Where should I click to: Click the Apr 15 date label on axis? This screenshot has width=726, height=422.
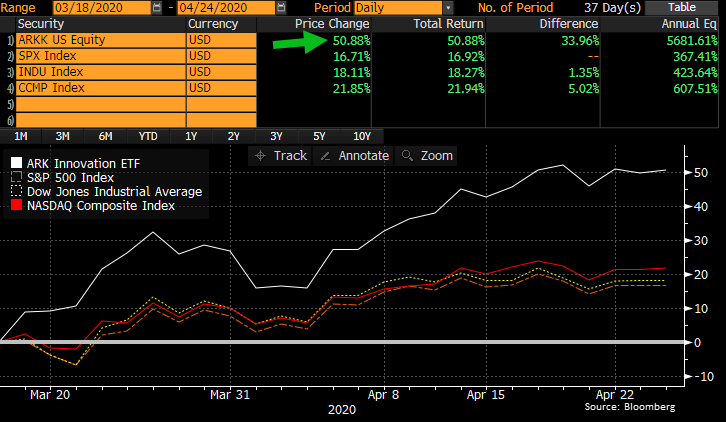486,395
